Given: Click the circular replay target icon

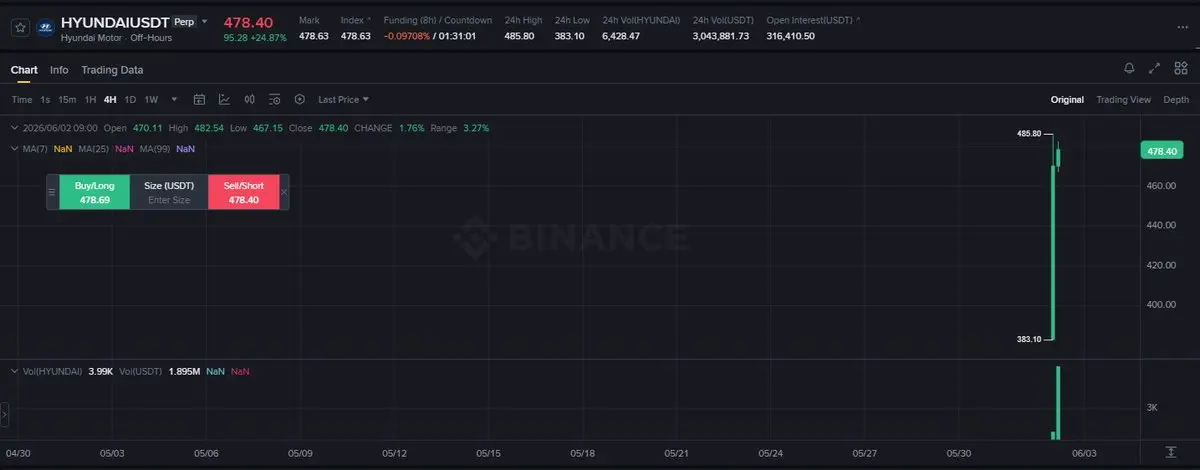Looking at the screenshot, I should coord(299,100).
